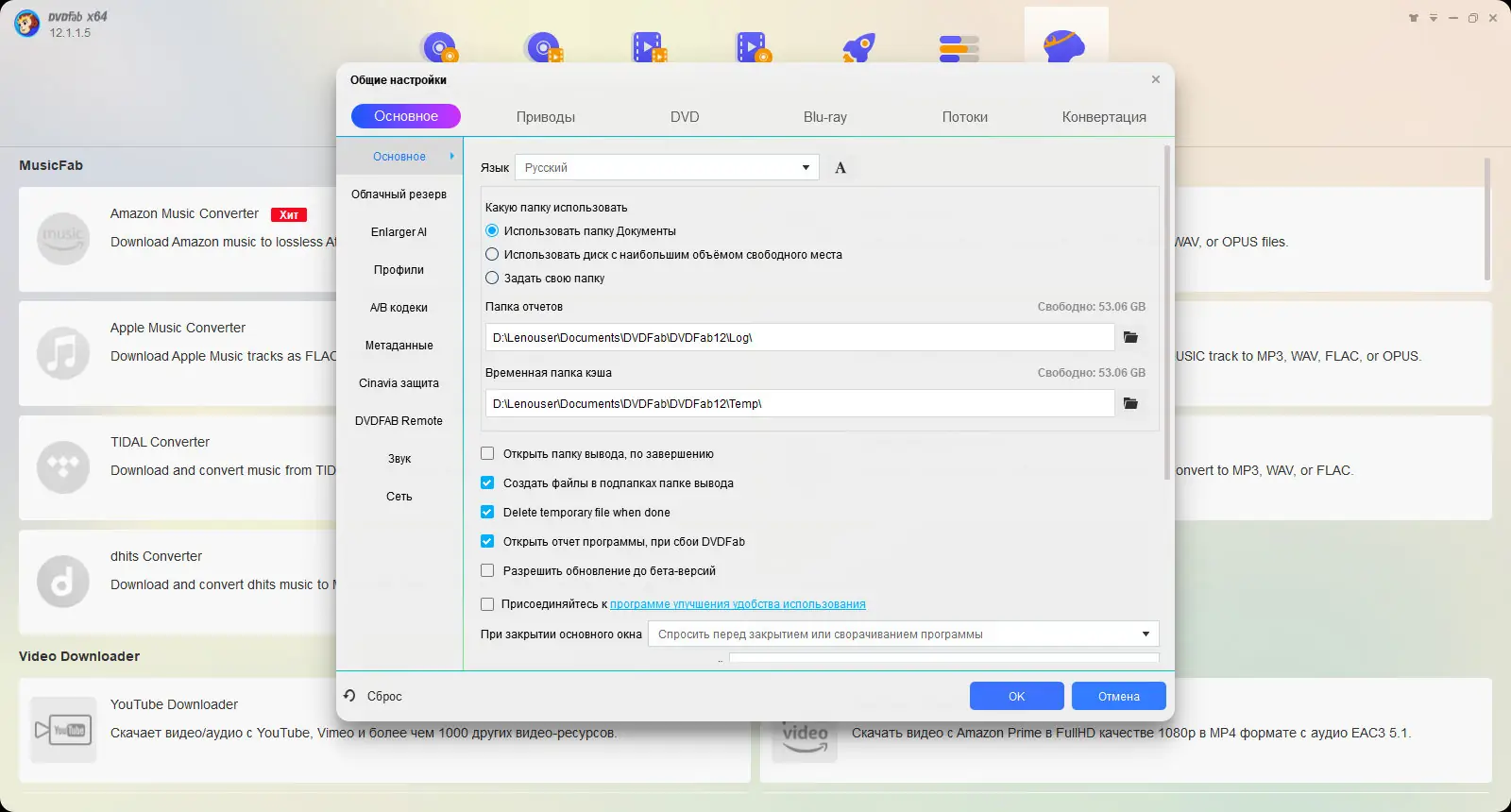Click the Временная папка кэша path field
1511x812 pixels.
(800, 403)
